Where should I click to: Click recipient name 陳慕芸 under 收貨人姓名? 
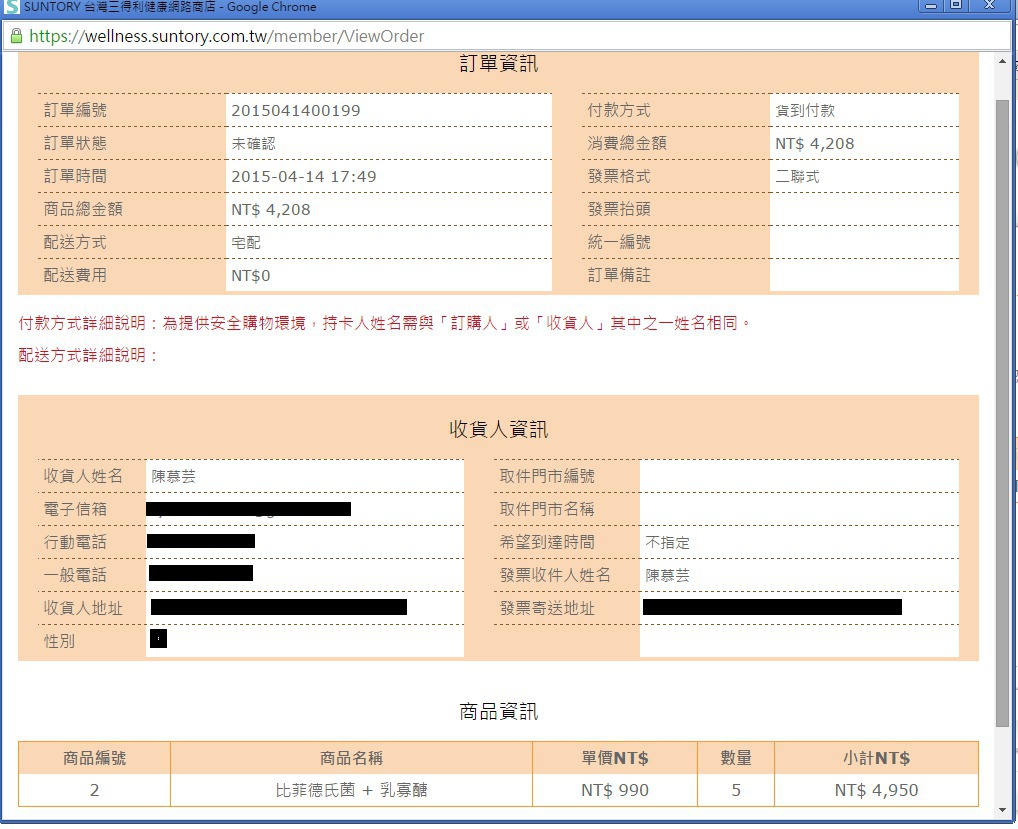(x=173, y=476)
